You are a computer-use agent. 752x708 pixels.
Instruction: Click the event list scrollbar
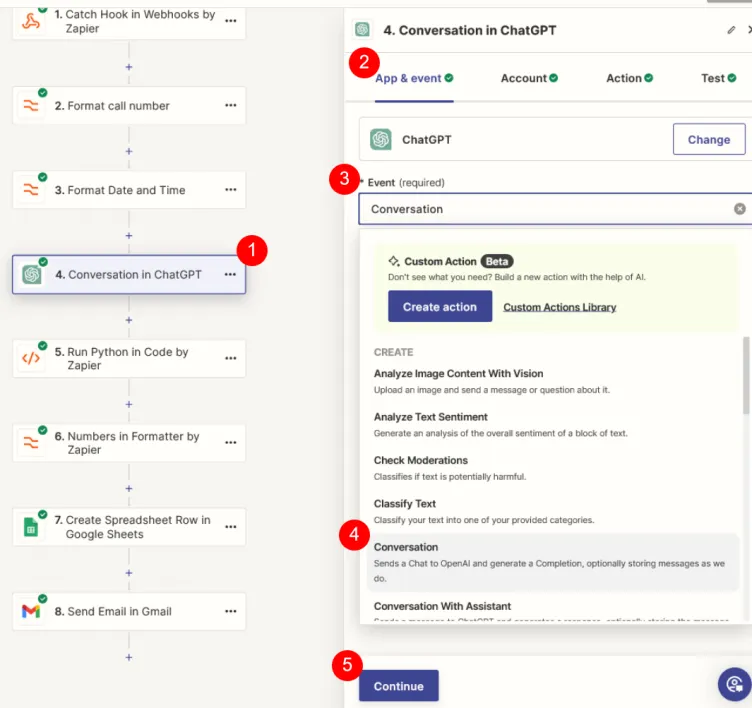point(746,375)
